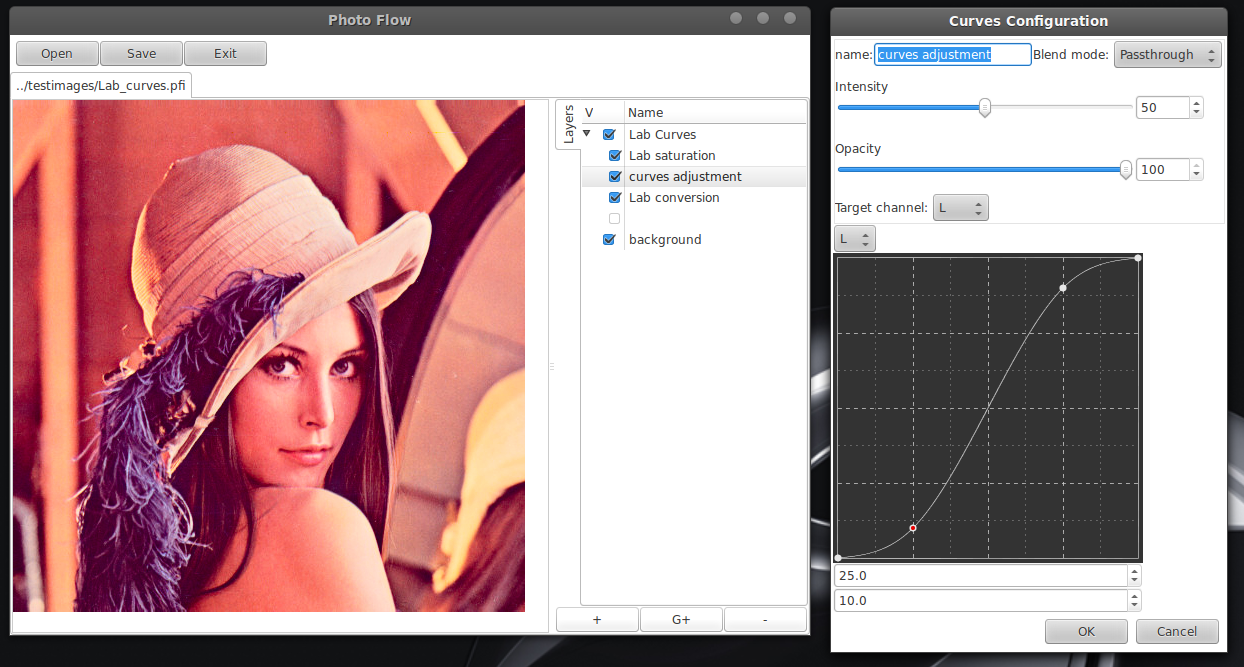The height and width of the screenshot is (667, 1244).
Task: Click the Name column header
Action: click(715, 112)
